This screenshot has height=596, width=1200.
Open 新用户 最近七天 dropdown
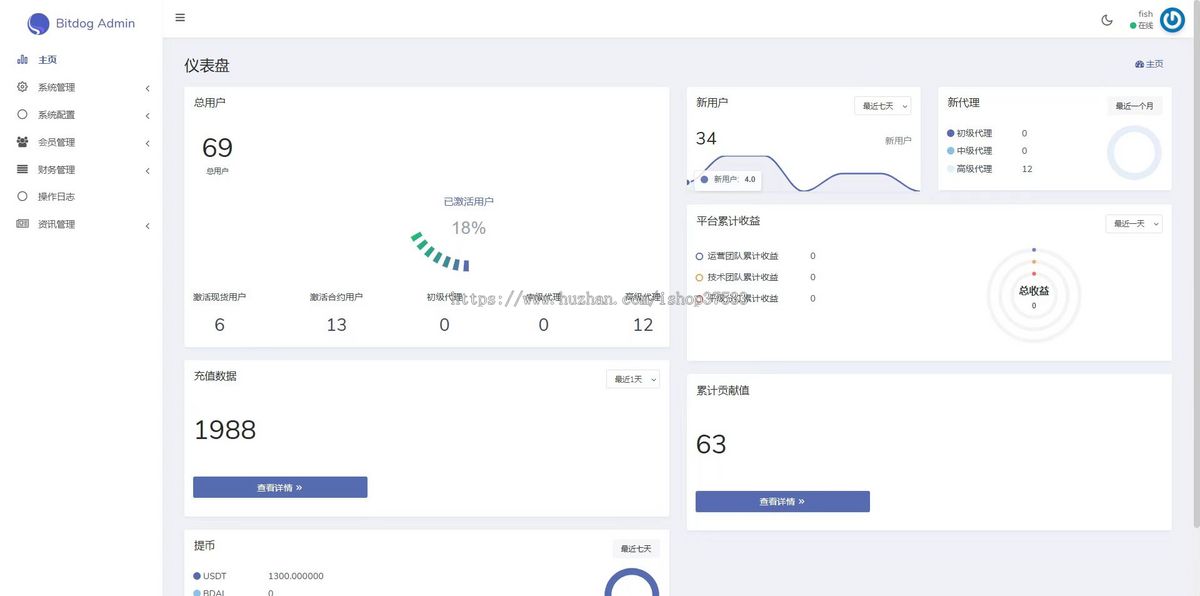tap(883, 106)
